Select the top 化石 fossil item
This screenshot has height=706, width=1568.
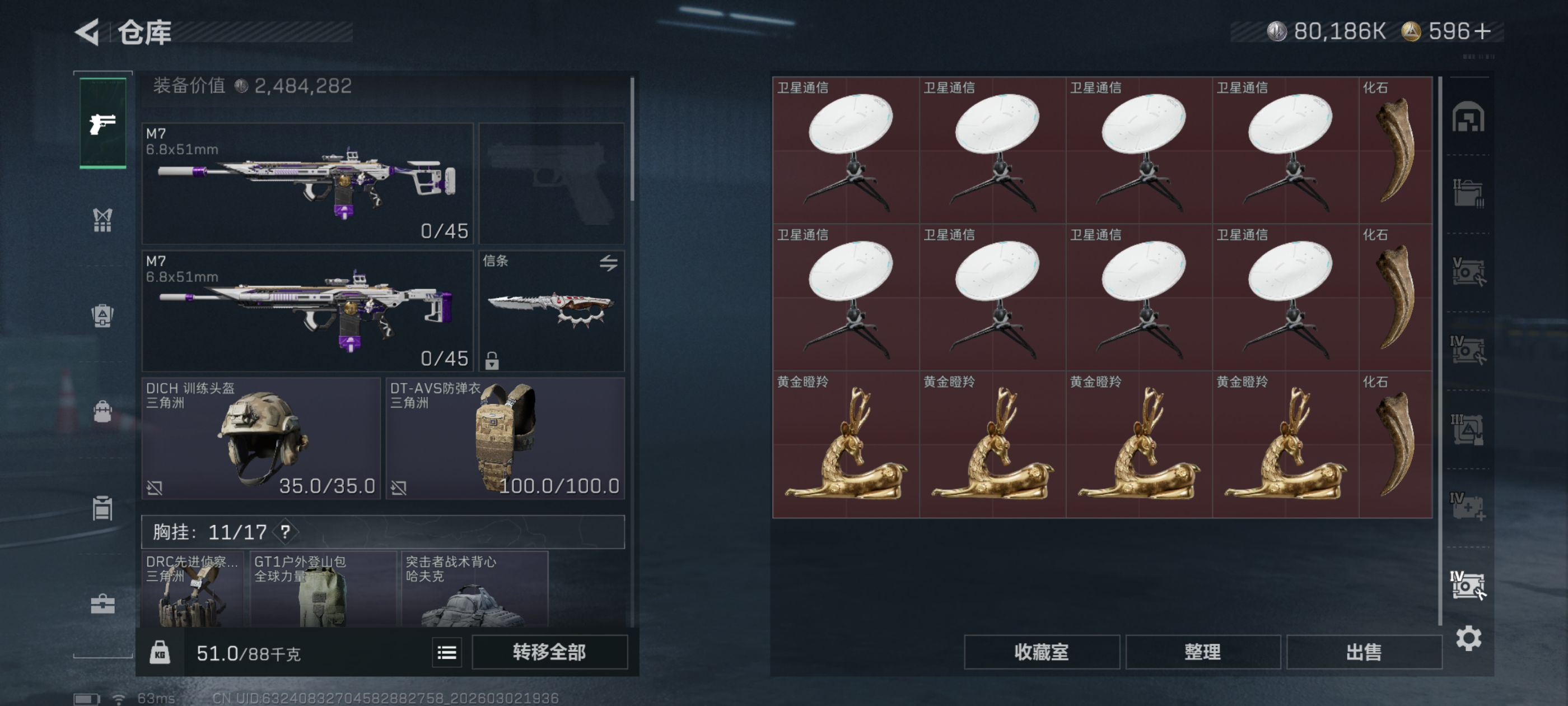(x=1395, y=150)
